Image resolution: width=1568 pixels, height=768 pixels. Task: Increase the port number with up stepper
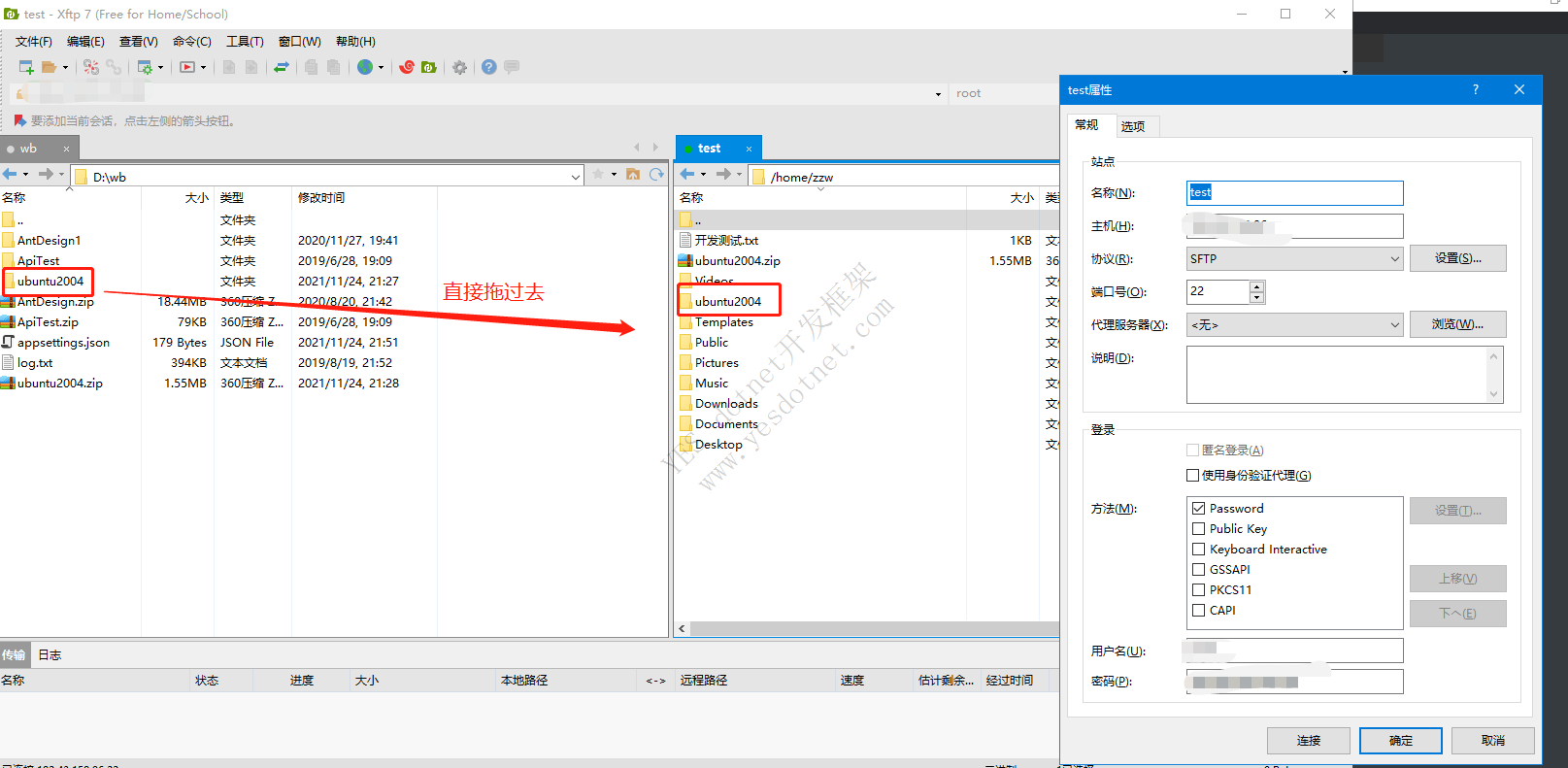pos(1257,286)
